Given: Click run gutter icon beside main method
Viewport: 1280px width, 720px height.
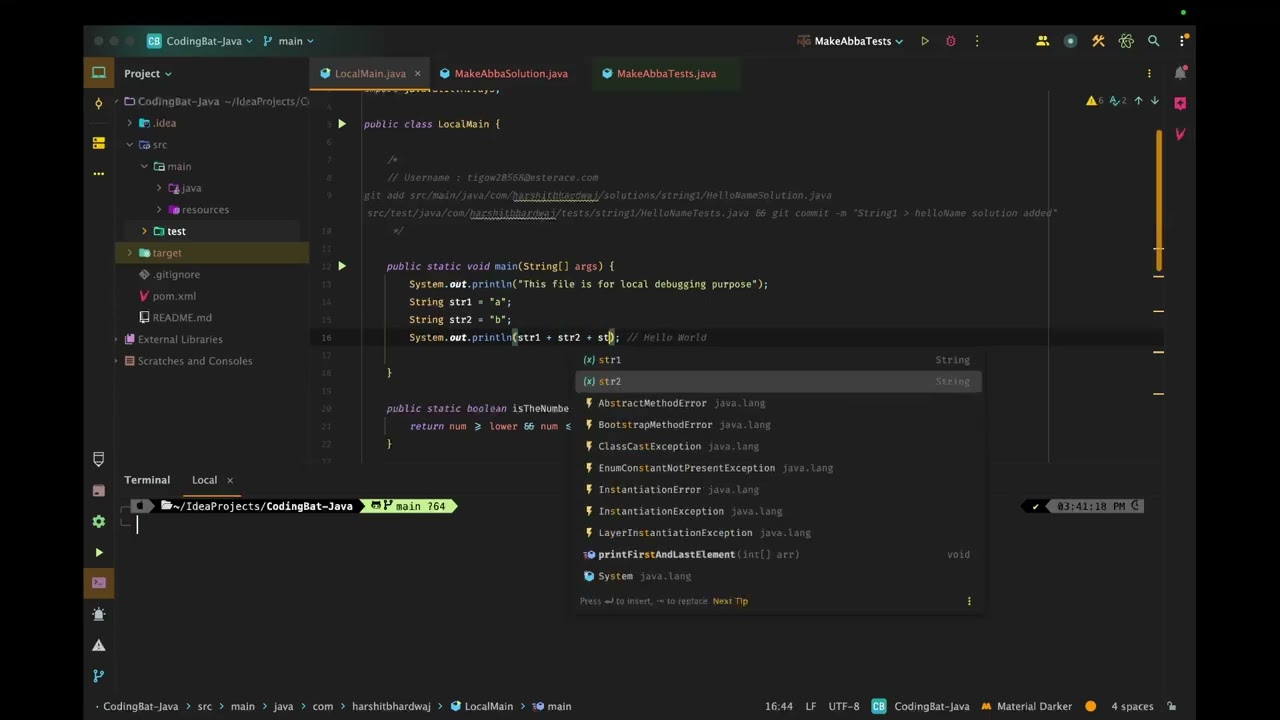Looking at the screenshot, I should coord(341,266).
